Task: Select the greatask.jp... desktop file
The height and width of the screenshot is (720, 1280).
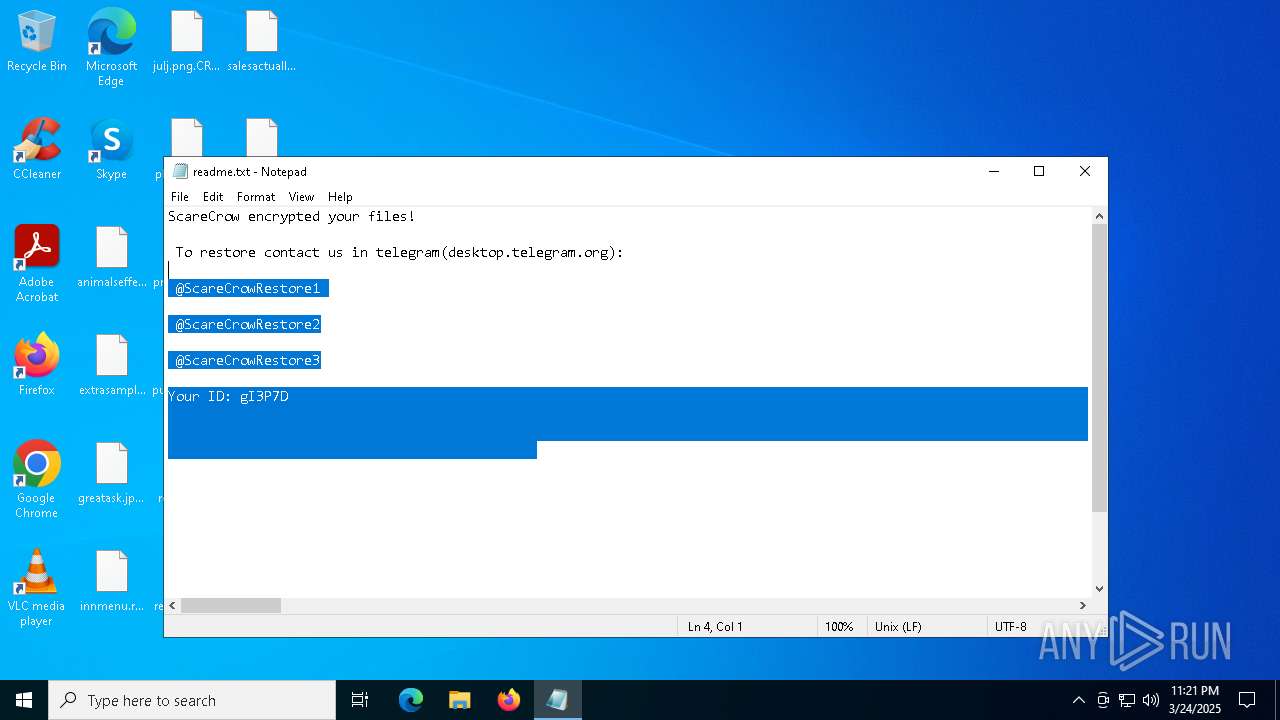Action: pos(111,473)
